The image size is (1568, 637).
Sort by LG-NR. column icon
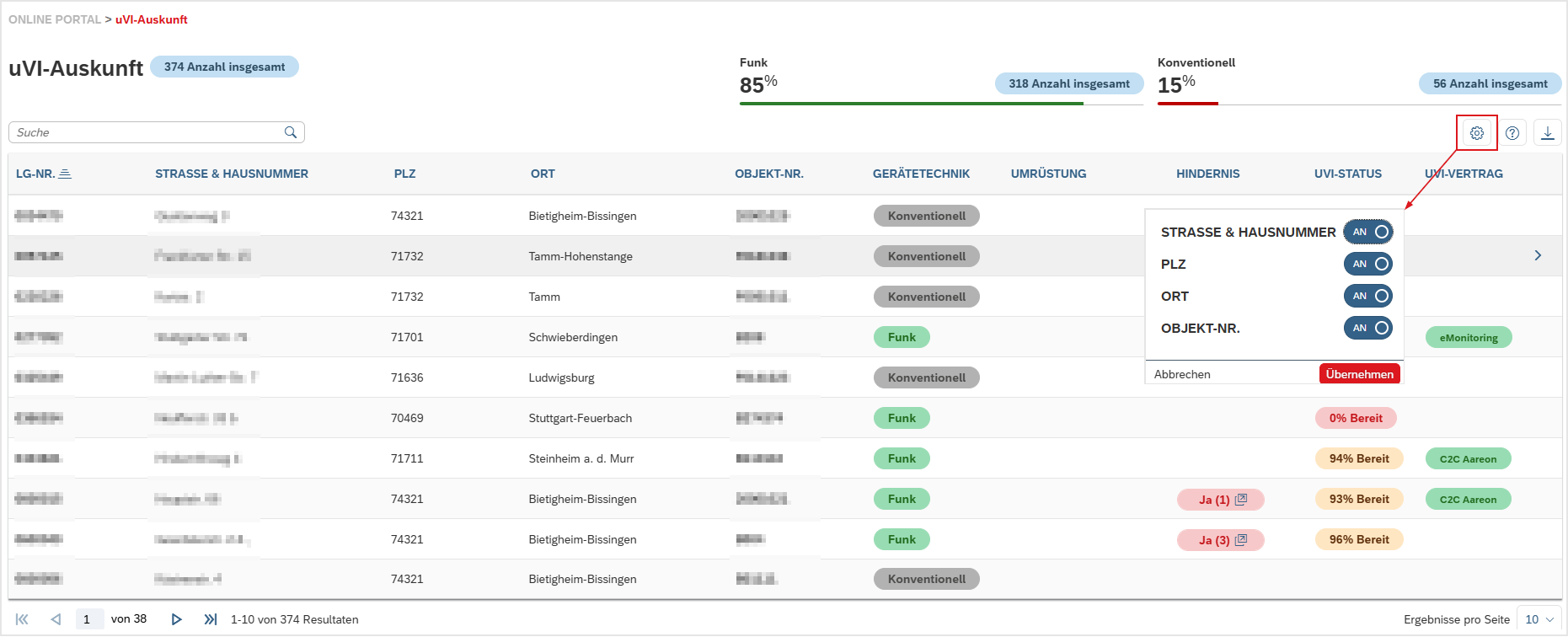(65, 174)
